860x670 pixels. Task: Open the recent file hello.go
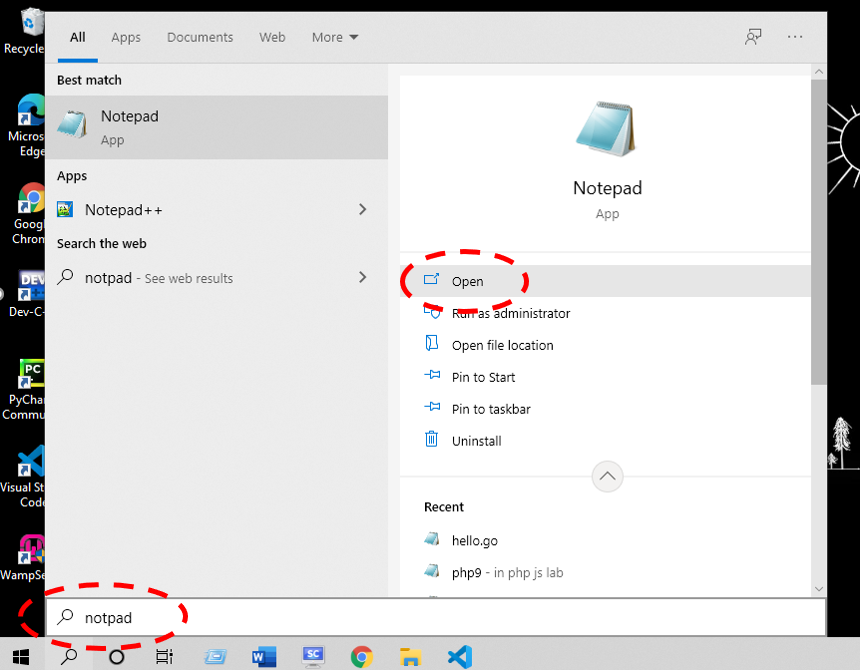coord(474,540)
